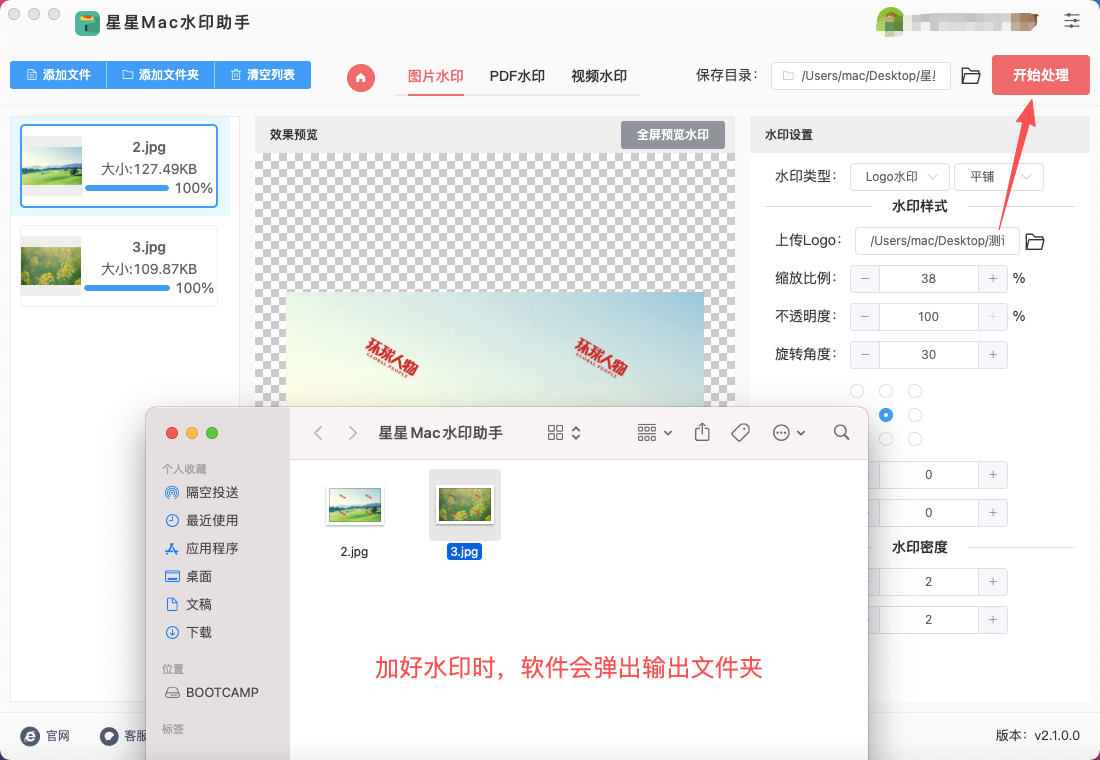1100x760 pixels.
Task: Open folder icon next to 上传Logo
Action: (1034, 241)
